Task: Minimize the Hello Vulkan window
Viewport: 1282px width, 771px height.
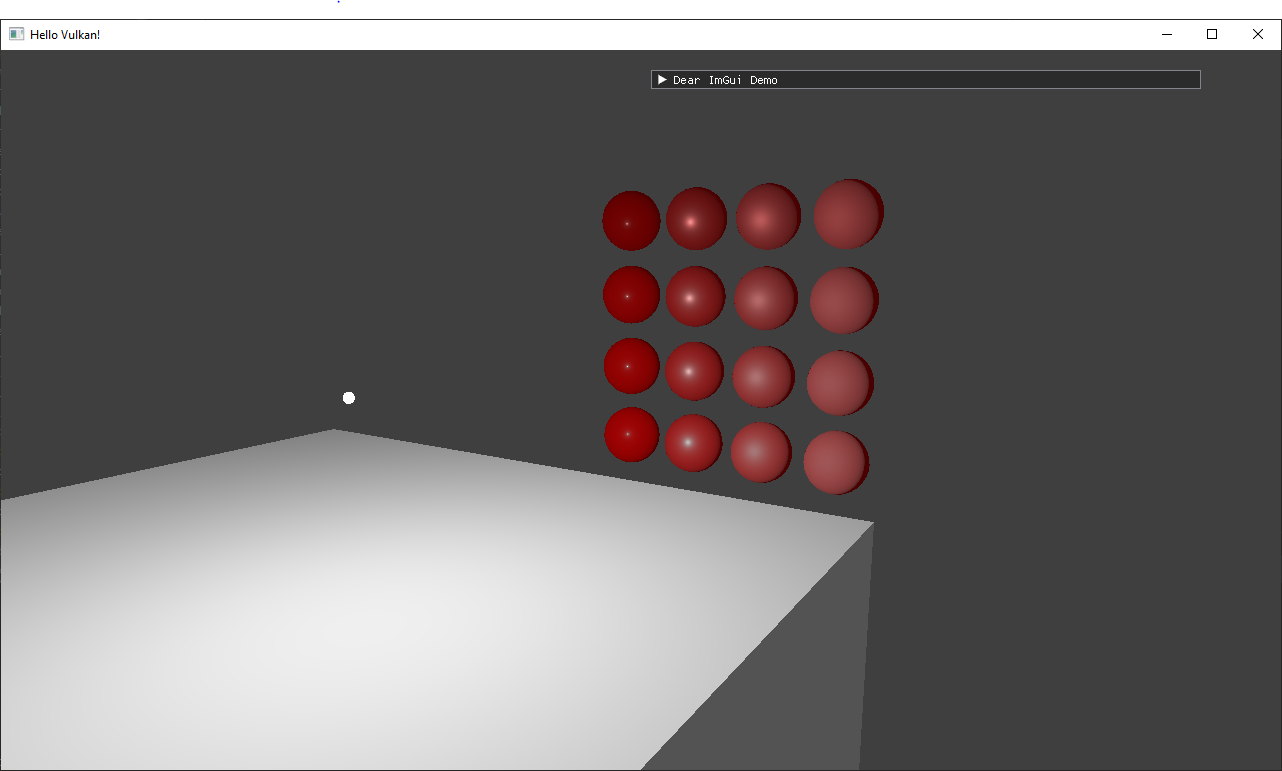Action: (x=1166, y=34)
